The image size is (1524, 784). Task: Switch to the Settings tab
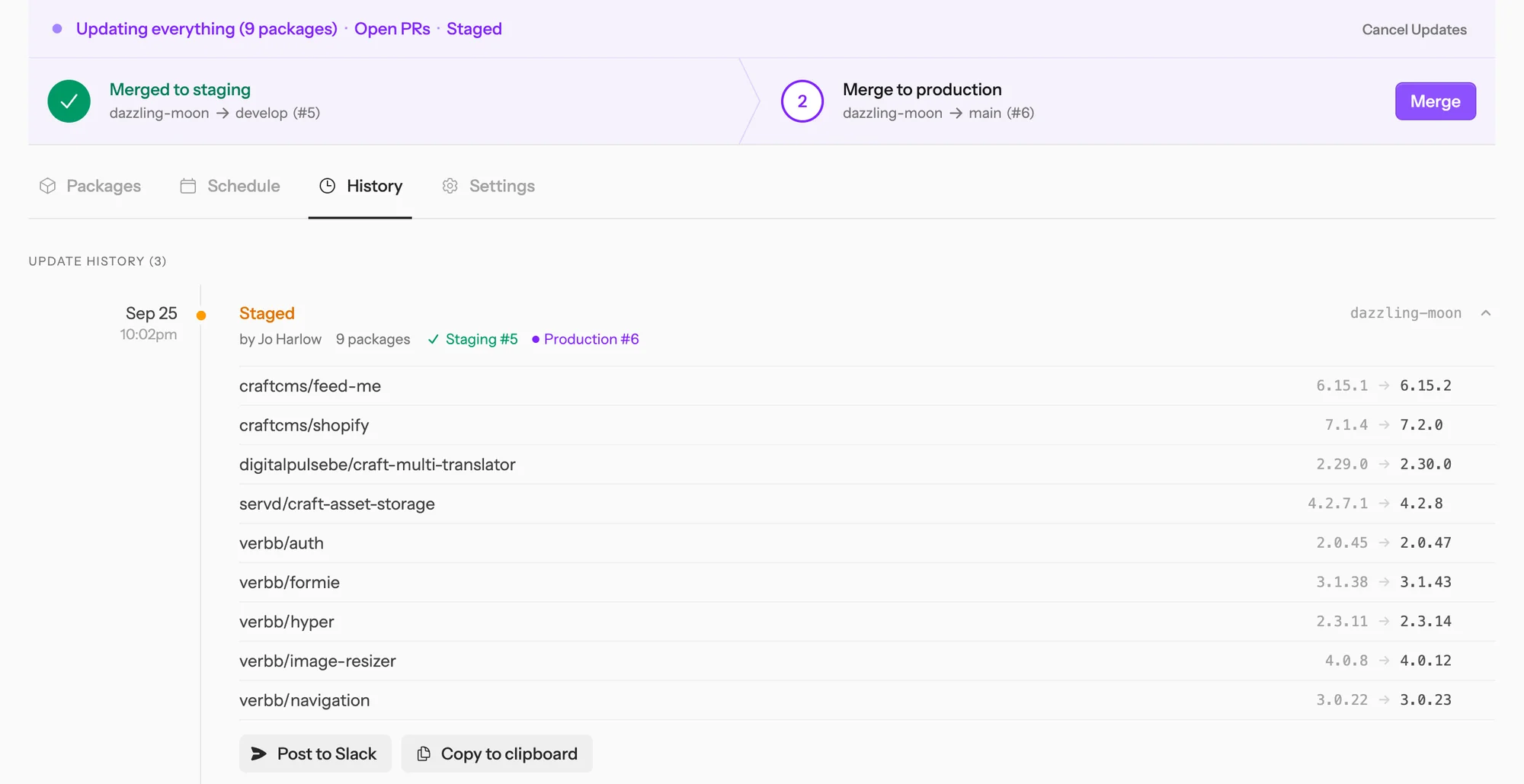click(x=488, y=186)
